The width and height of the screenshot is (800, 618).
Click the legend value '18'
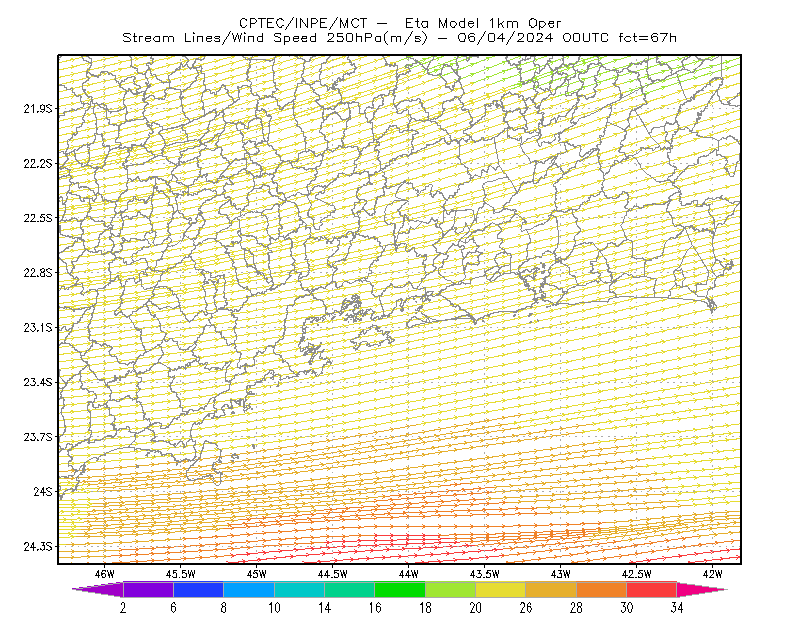[x=425, y=607]
